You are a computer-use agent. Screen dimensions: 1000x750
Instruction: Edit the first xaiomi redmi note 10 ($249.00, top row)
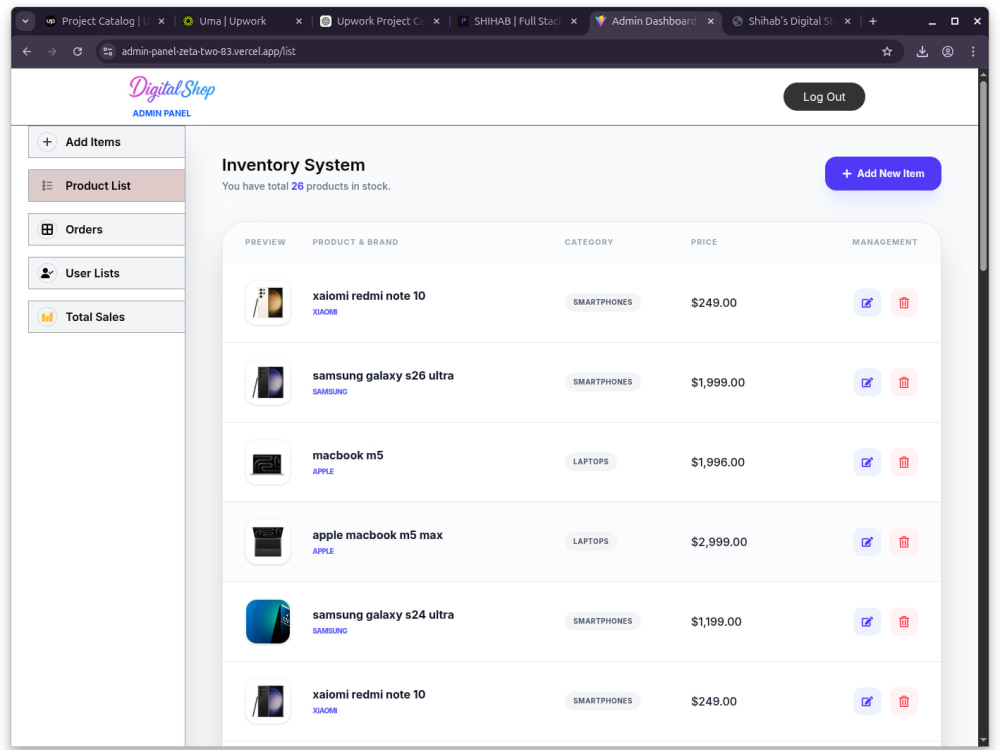point(867,303)
